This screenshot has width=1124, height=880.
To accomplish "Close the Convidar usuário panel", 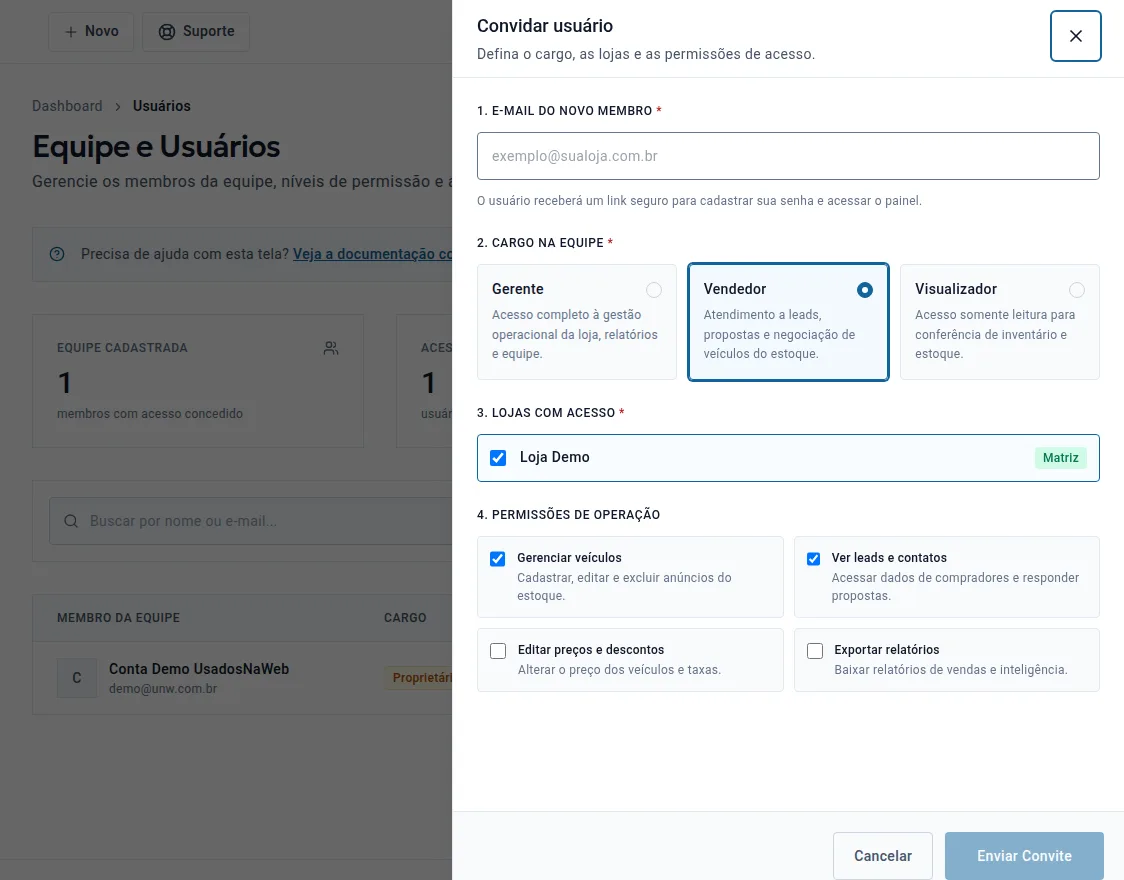I will point(1075,36).
